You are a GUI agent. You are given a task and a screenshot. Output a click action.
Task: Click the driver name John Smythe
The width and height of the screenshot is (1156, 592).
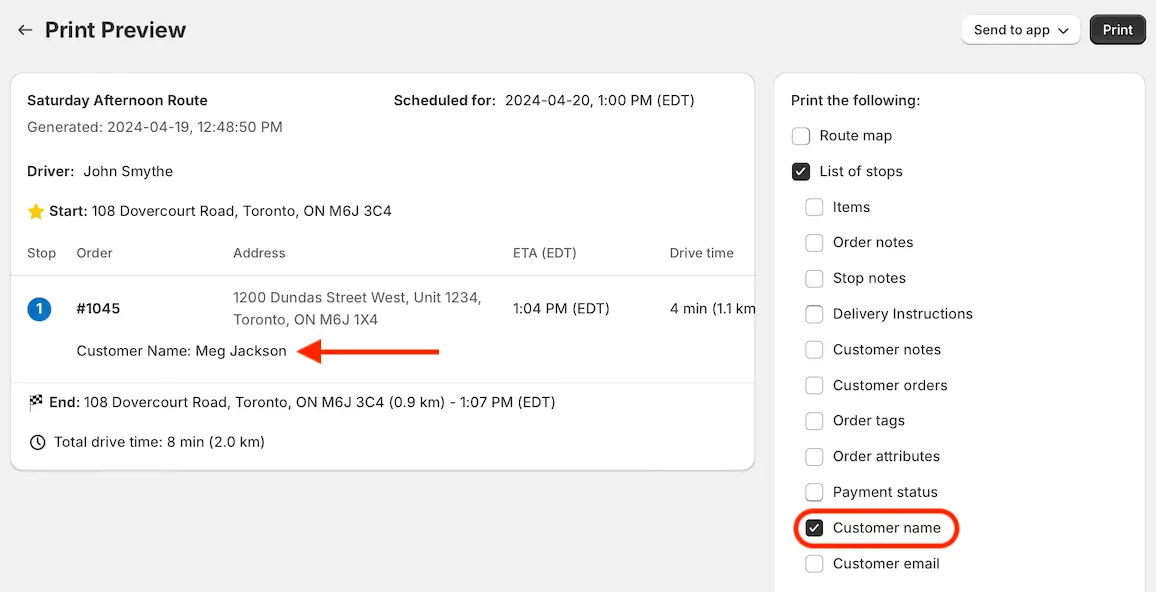point(128,172)
